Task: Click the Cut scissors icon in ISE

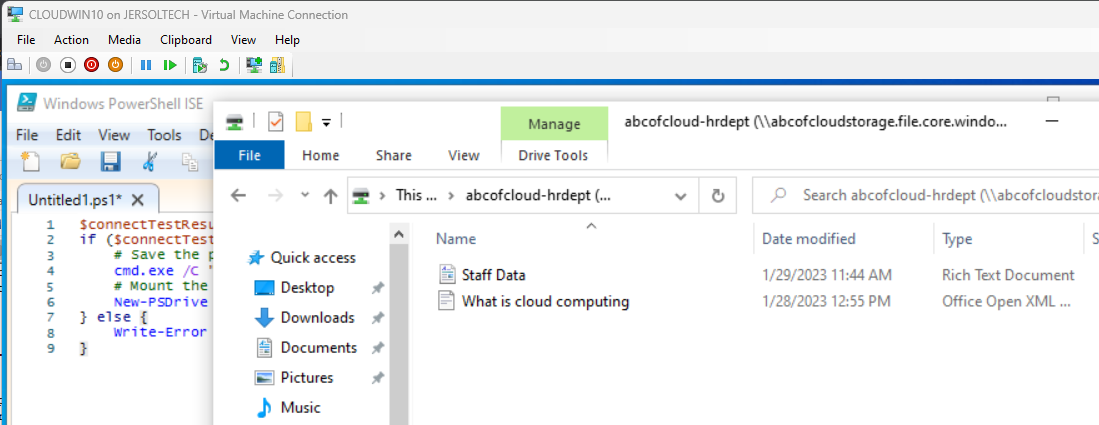Action: pos(150,161)
